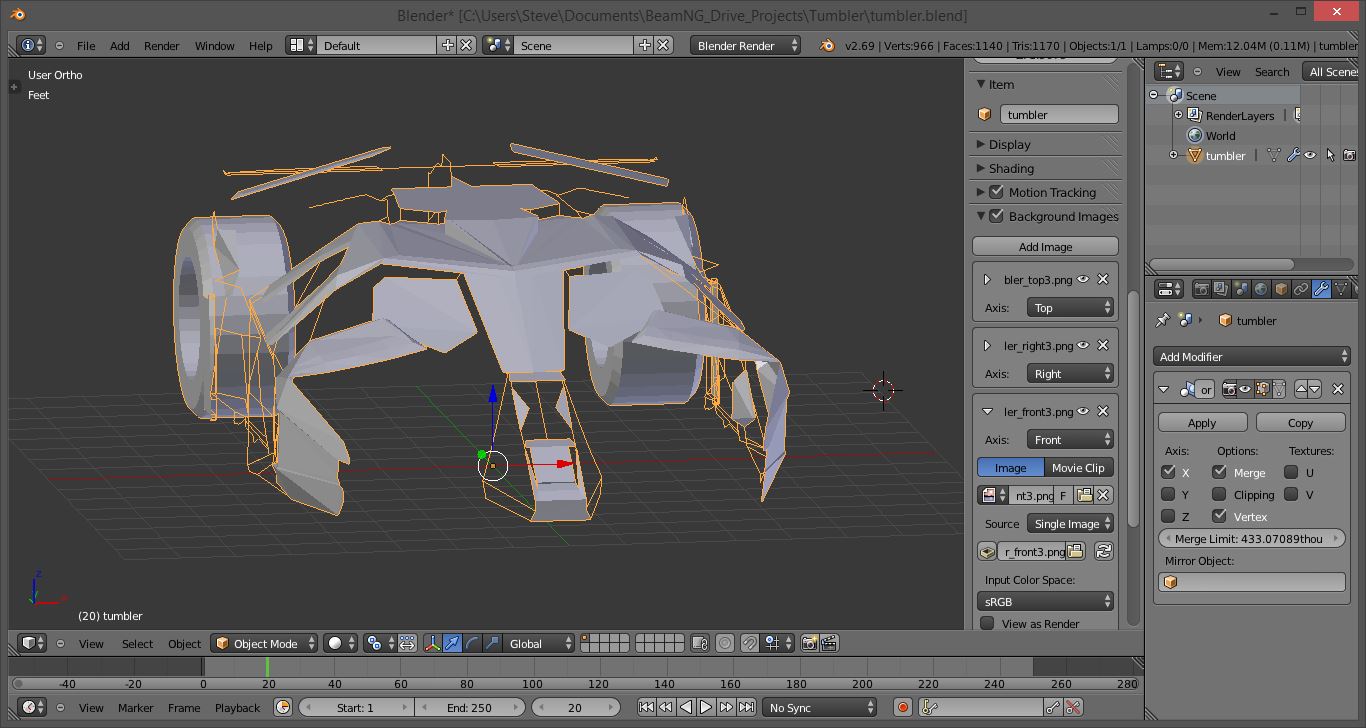The height and width of the screenshot is (728, 1366).
Task: Toggle the Merge option checkbox
Action: (1219, 472)
